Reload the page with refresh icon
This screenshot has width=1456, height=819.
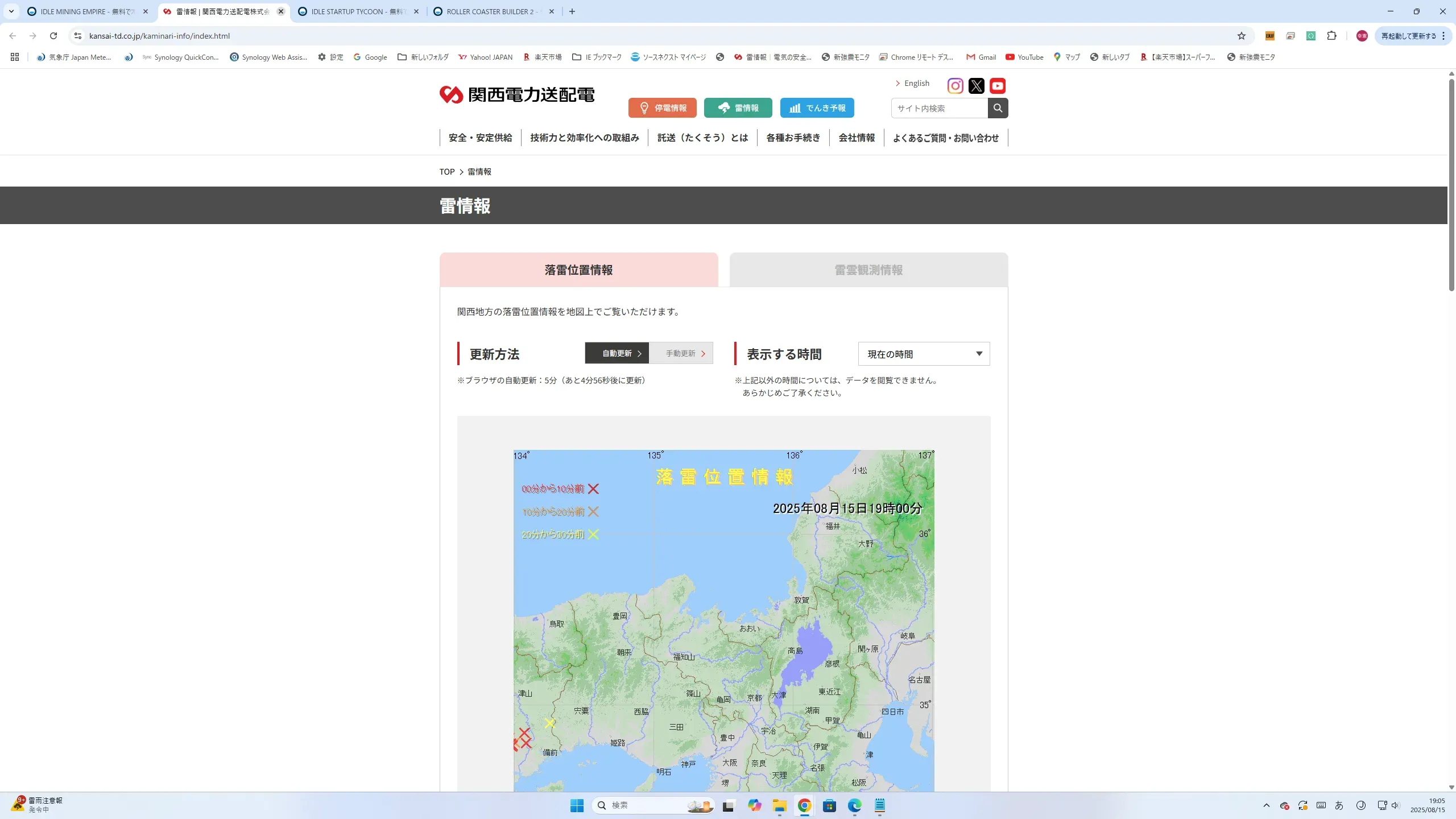point(53,36)
